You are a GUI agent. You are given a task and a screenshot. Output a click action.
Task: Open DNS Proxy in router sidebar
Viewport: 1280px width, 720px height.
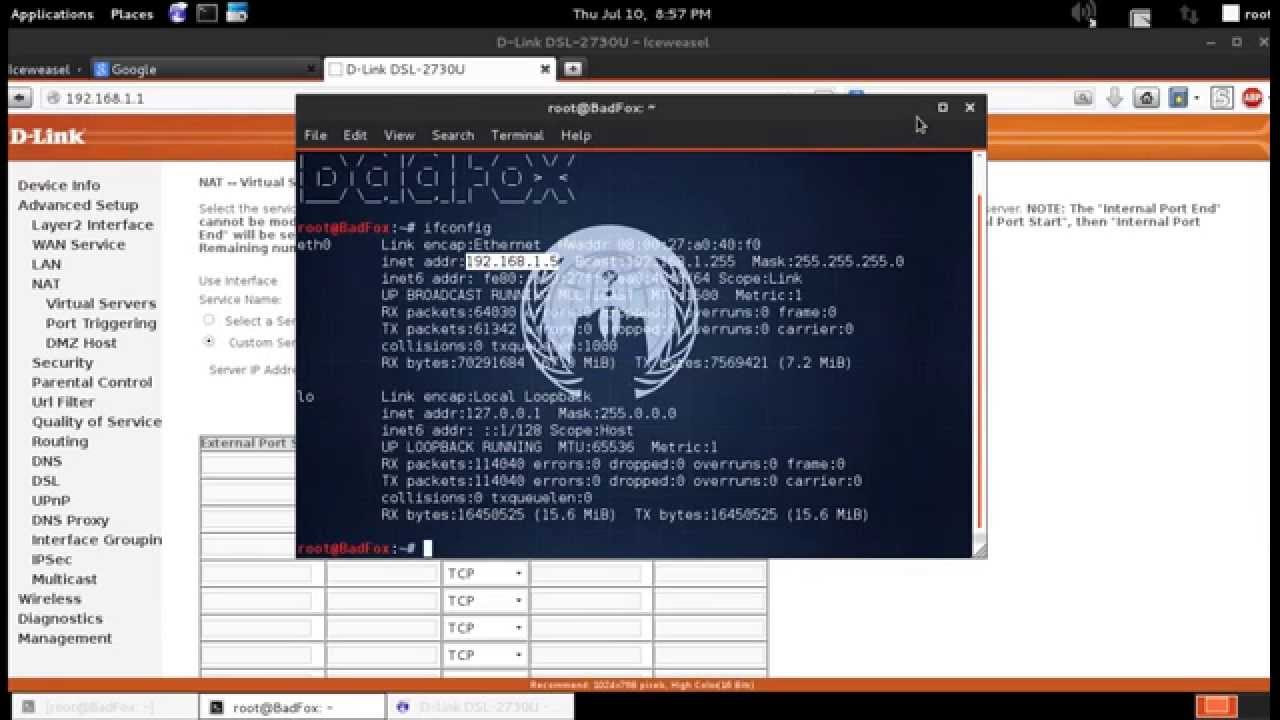(70, 520)
